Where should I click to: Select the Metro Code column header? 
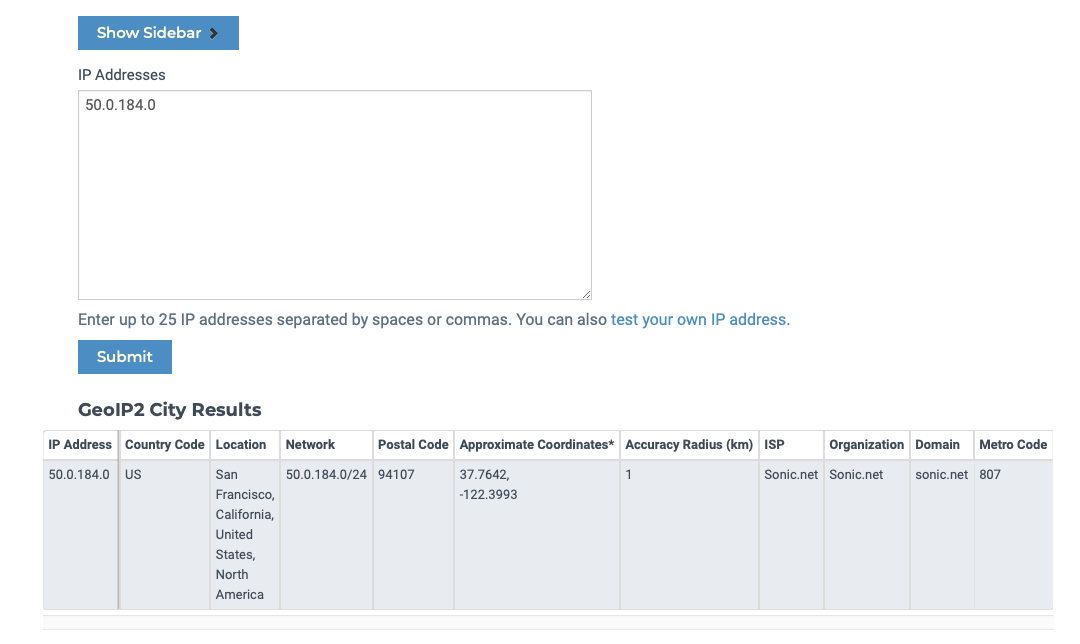pos(1013,445)
